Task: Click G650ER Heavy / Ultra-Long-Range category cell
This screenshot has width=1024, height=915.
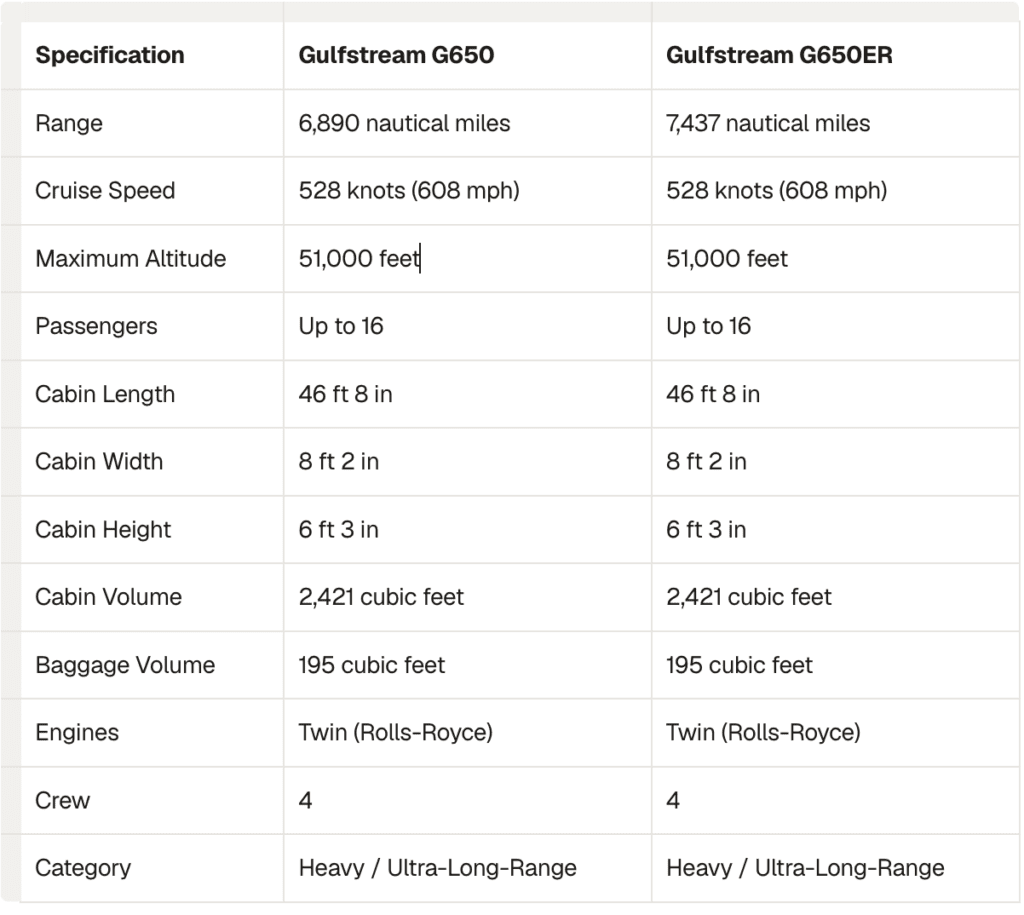Action: pos(835,869)
